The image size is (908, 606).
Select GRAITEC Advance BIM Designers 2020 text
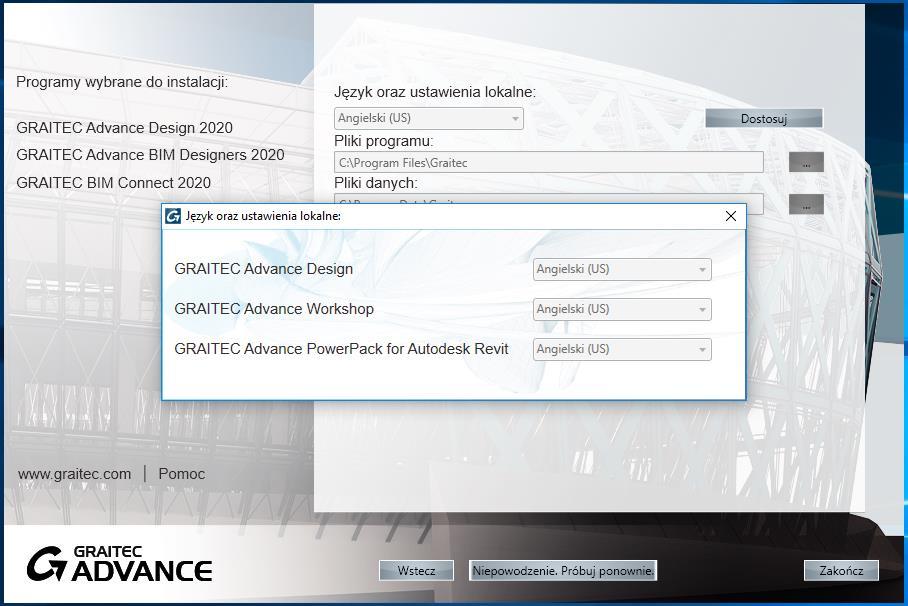(x=151, y=155)
